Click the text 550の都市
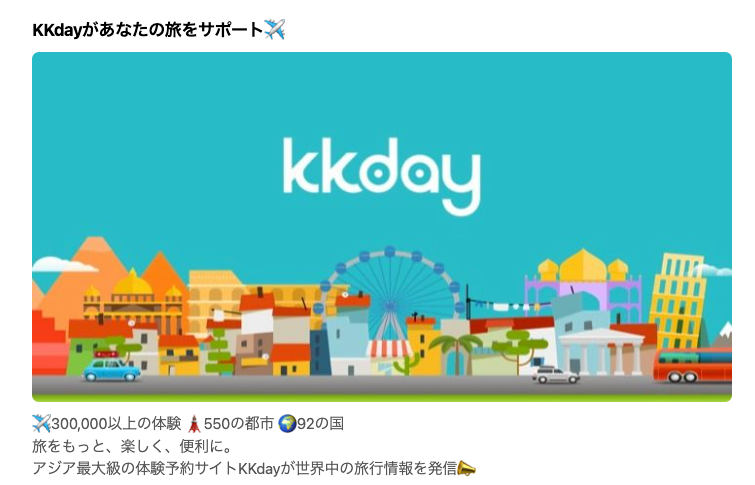Viewport: 755px width, 485px height. click(x=238, y=424)
